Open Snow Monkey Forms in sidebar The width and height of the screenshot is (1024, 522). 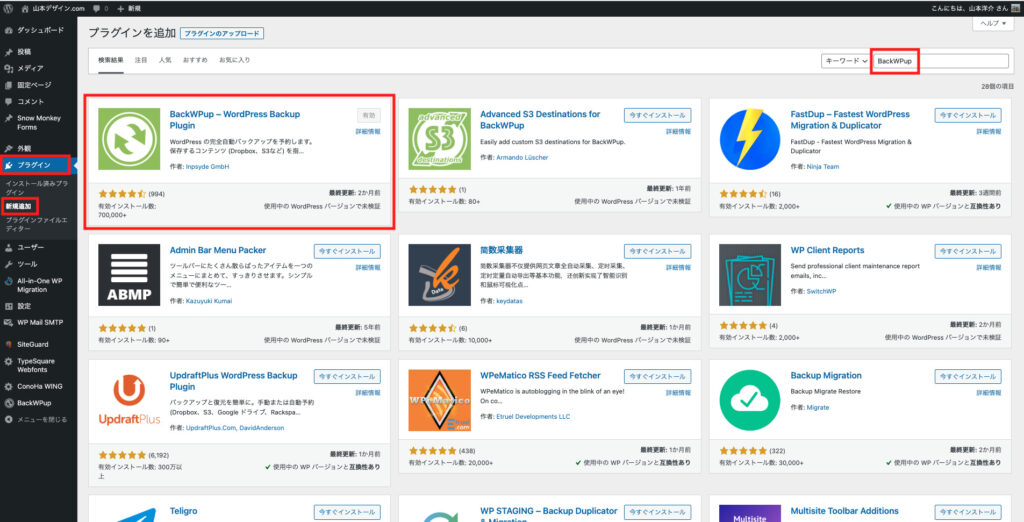point(39,123)
